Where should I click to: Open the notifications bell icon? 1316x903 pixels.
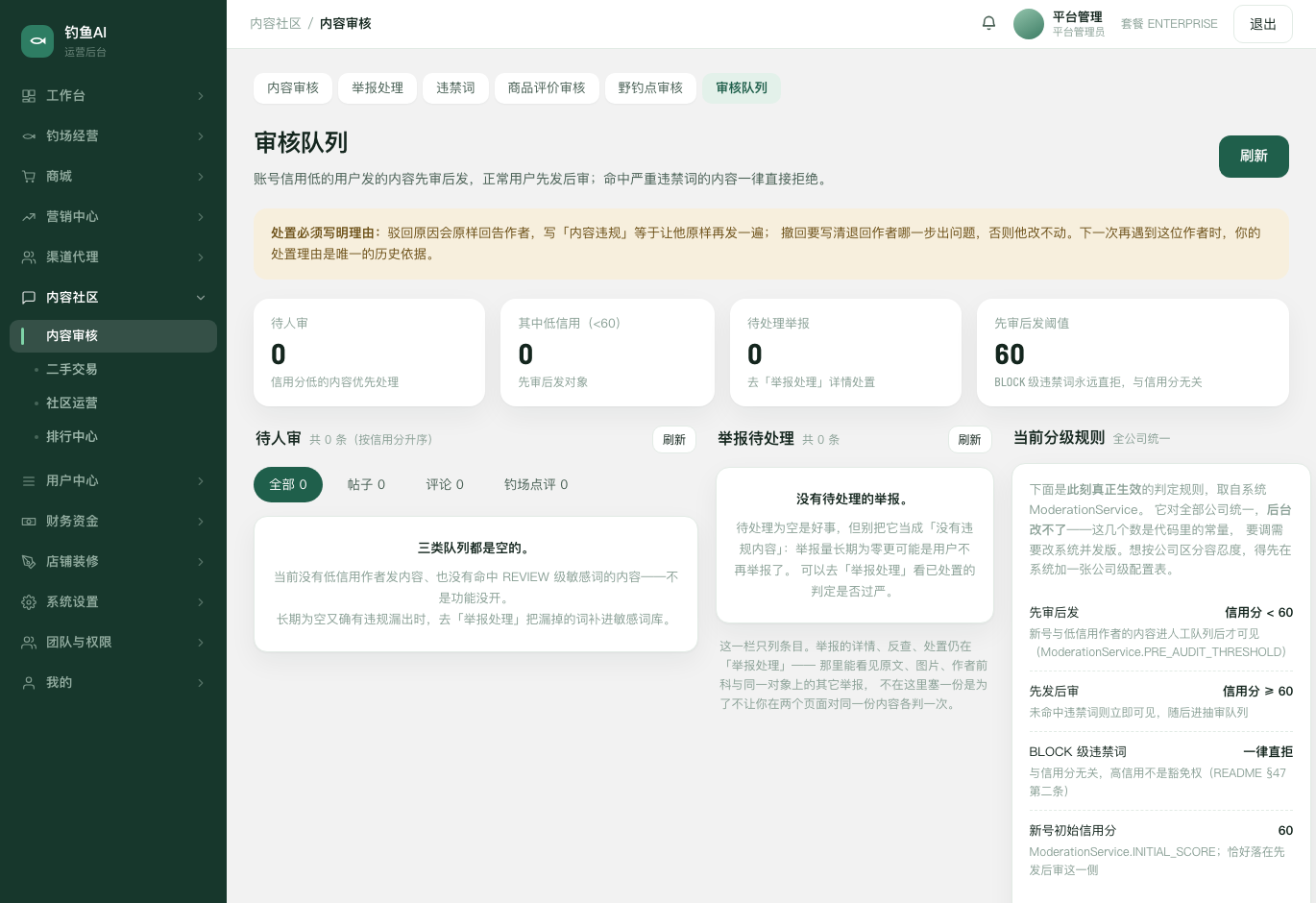(x=988, y=23)
